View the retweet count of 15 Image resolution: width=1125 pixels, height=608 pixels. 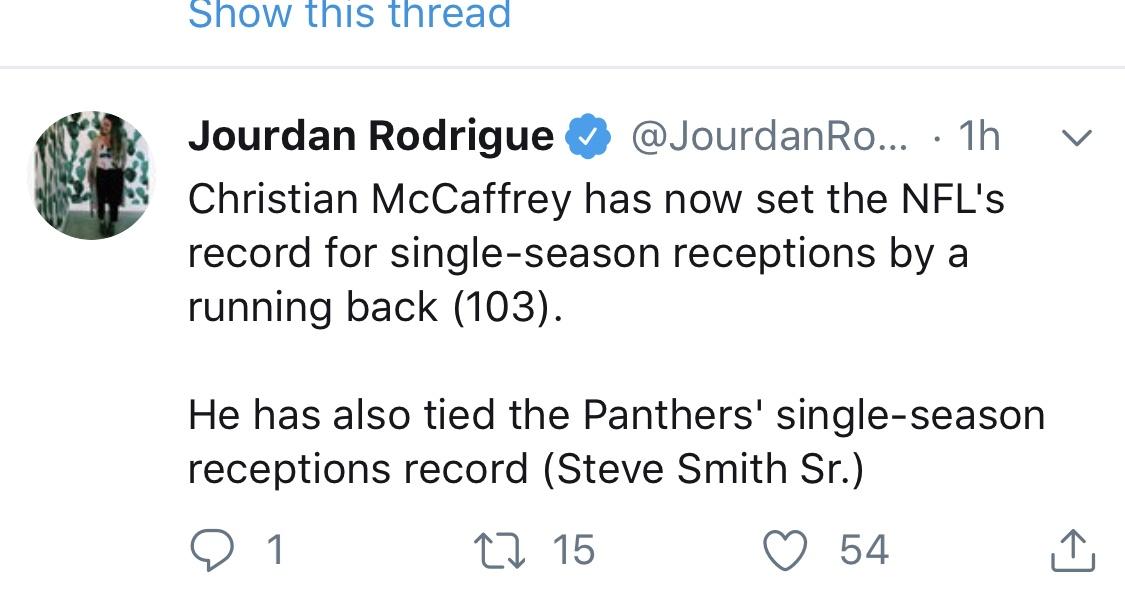573,551
